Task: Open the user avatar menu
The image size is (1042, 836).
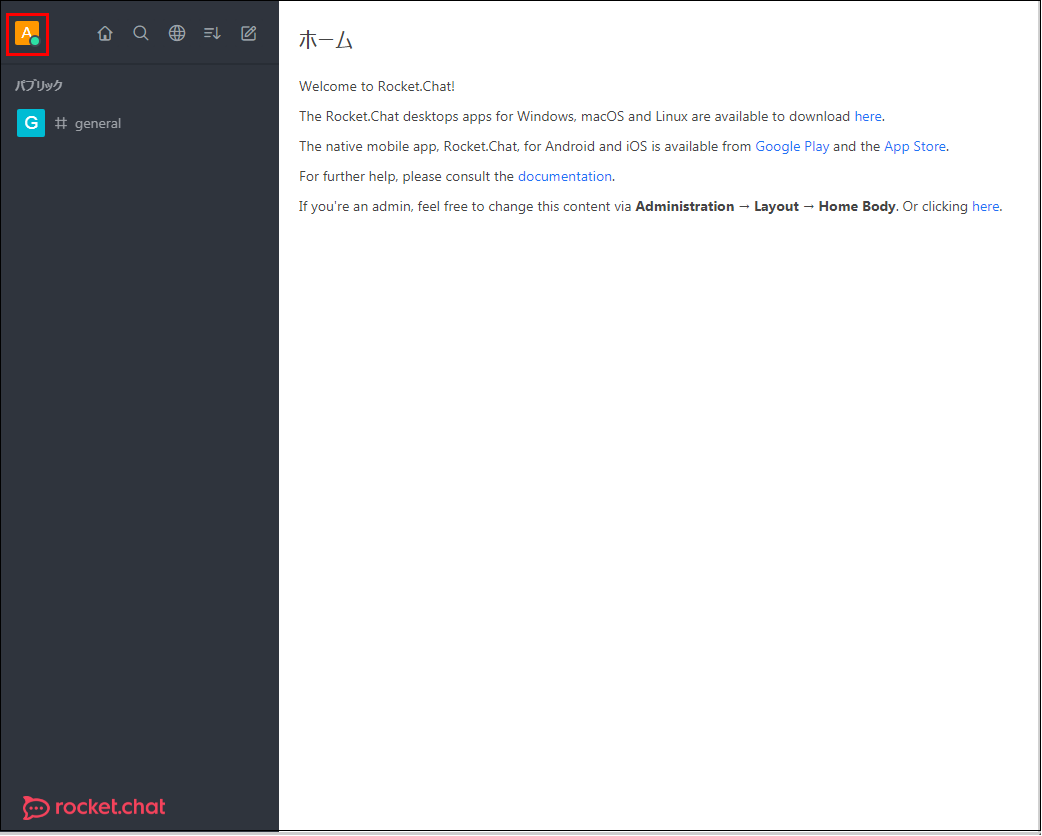Action: pyautogui.click(x=27, y=33)
